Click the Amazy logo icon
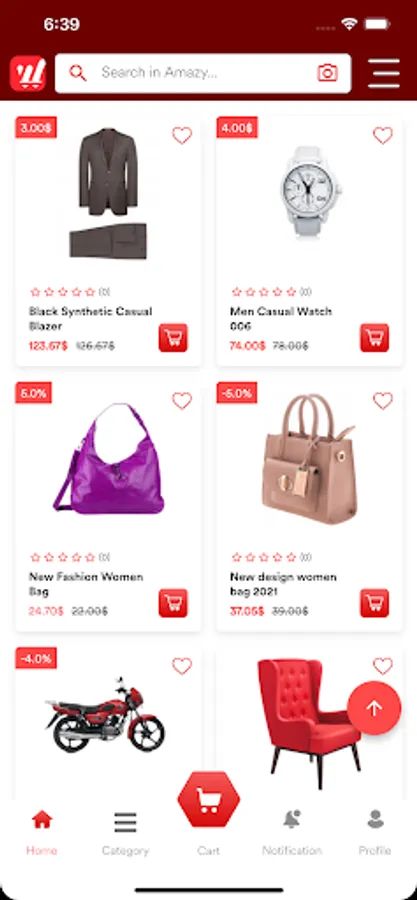This screenshot has height=900, width=417. click(x=28, y=73)
